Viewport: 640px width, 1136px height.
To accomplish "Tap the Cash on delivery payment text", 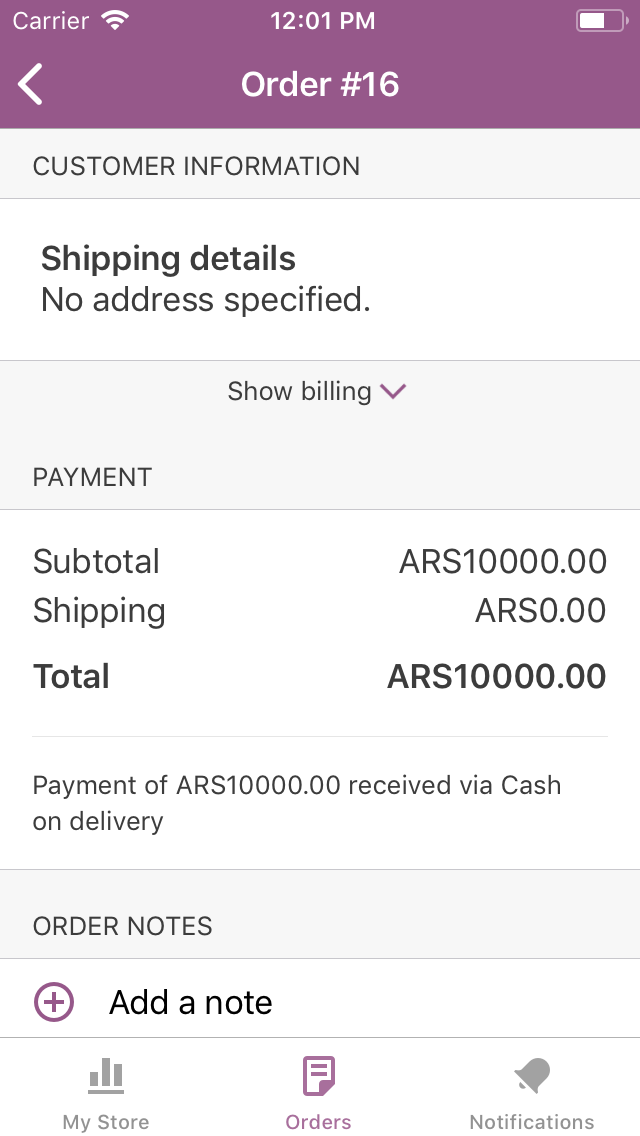I will click(x=297, y=803).
